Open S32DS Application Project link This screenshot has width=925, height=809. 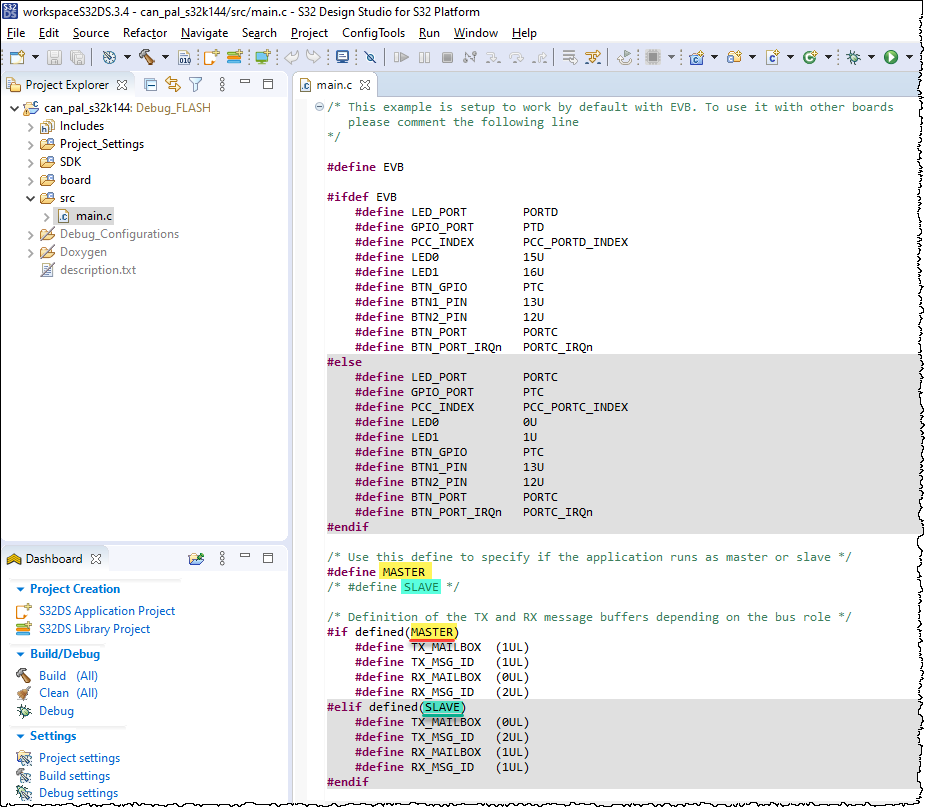(x=106, y=610)
